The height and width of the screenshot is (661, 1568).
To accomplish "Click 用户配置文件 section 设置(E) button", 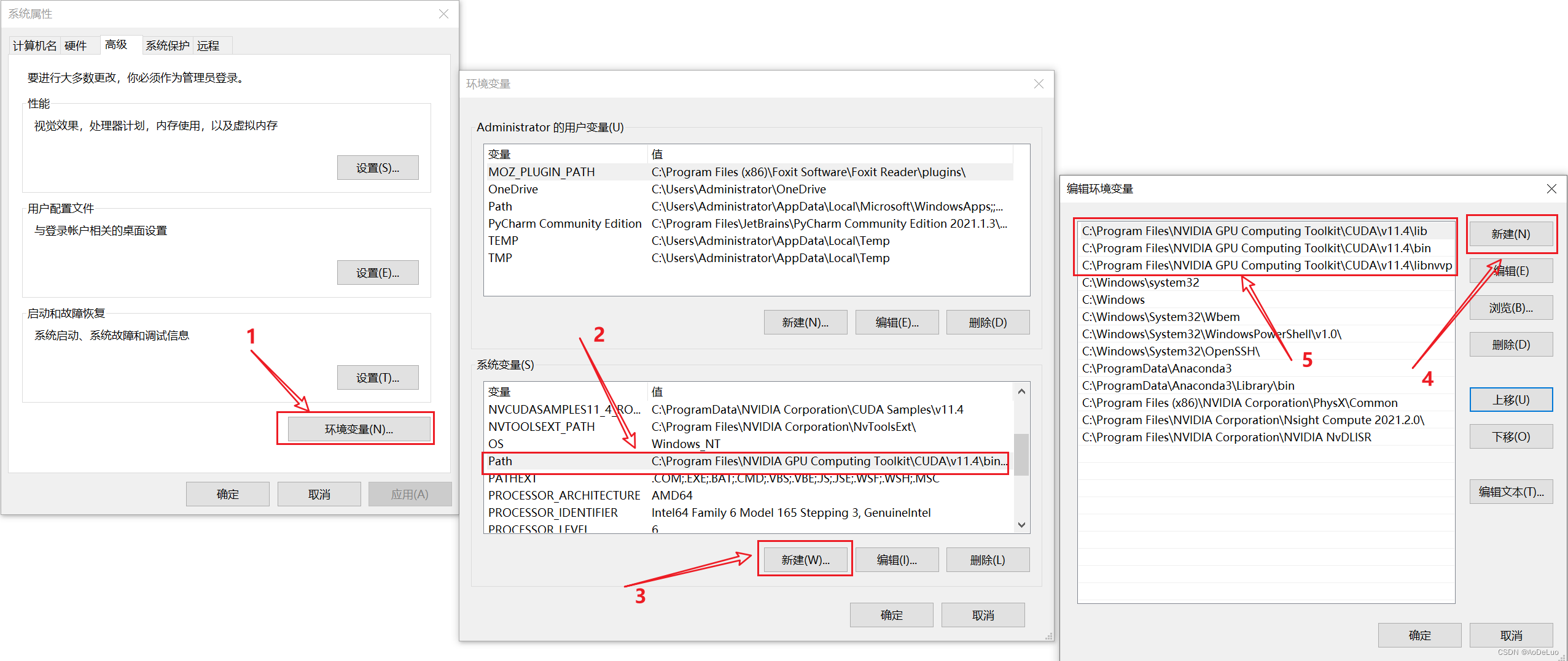I will (x=377, y=272).
